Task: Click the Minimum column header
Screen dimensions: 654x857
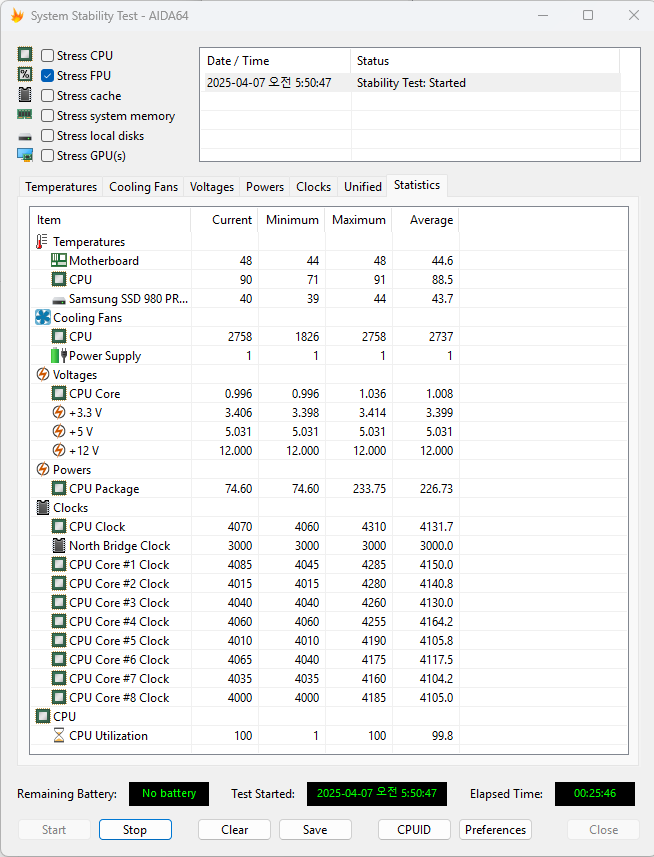Action: tap(292, 220)
